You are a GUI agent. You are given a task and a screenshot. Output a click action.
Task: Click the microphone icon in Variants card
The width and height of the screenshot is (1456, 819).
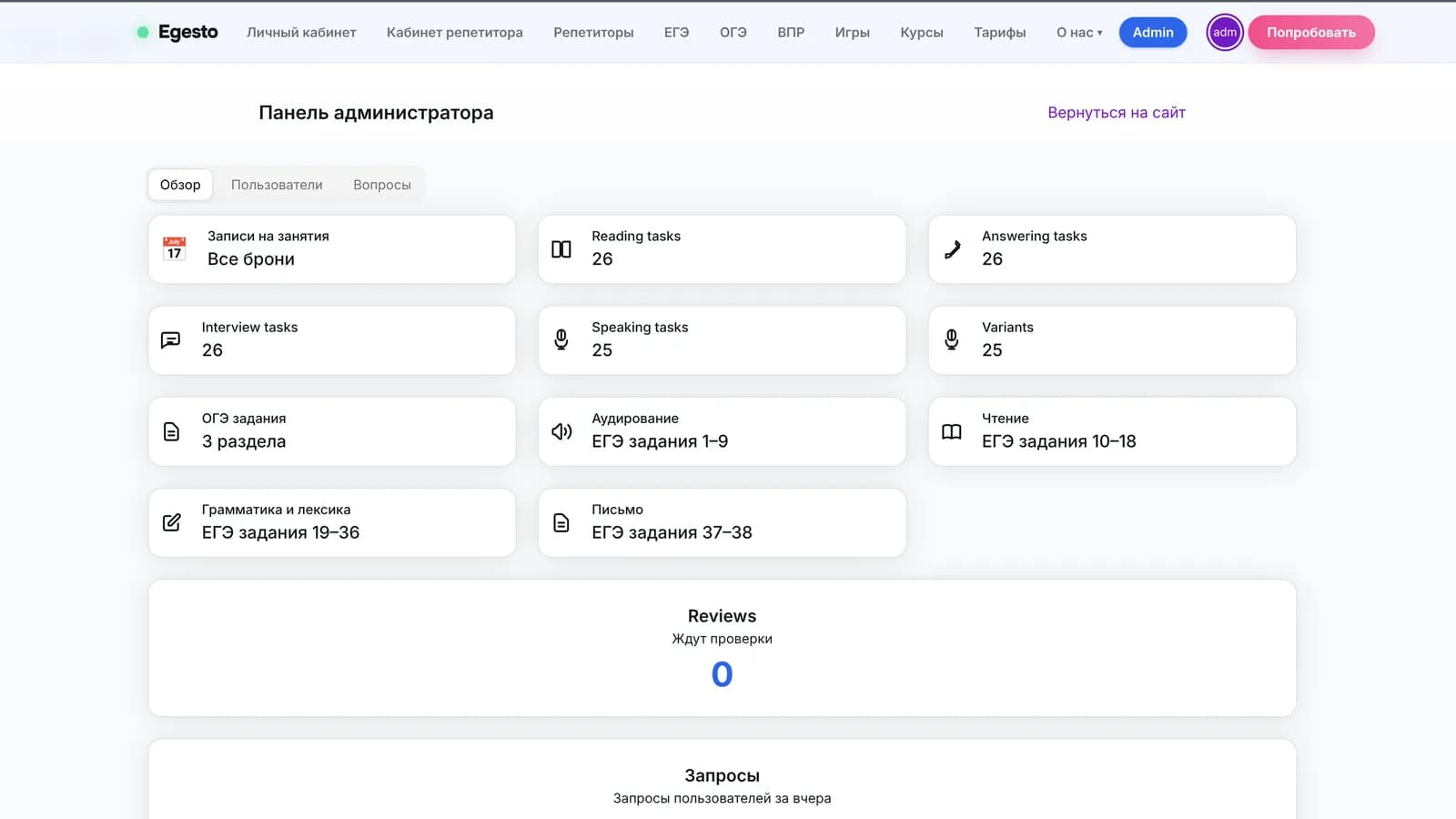pos(952,340)
